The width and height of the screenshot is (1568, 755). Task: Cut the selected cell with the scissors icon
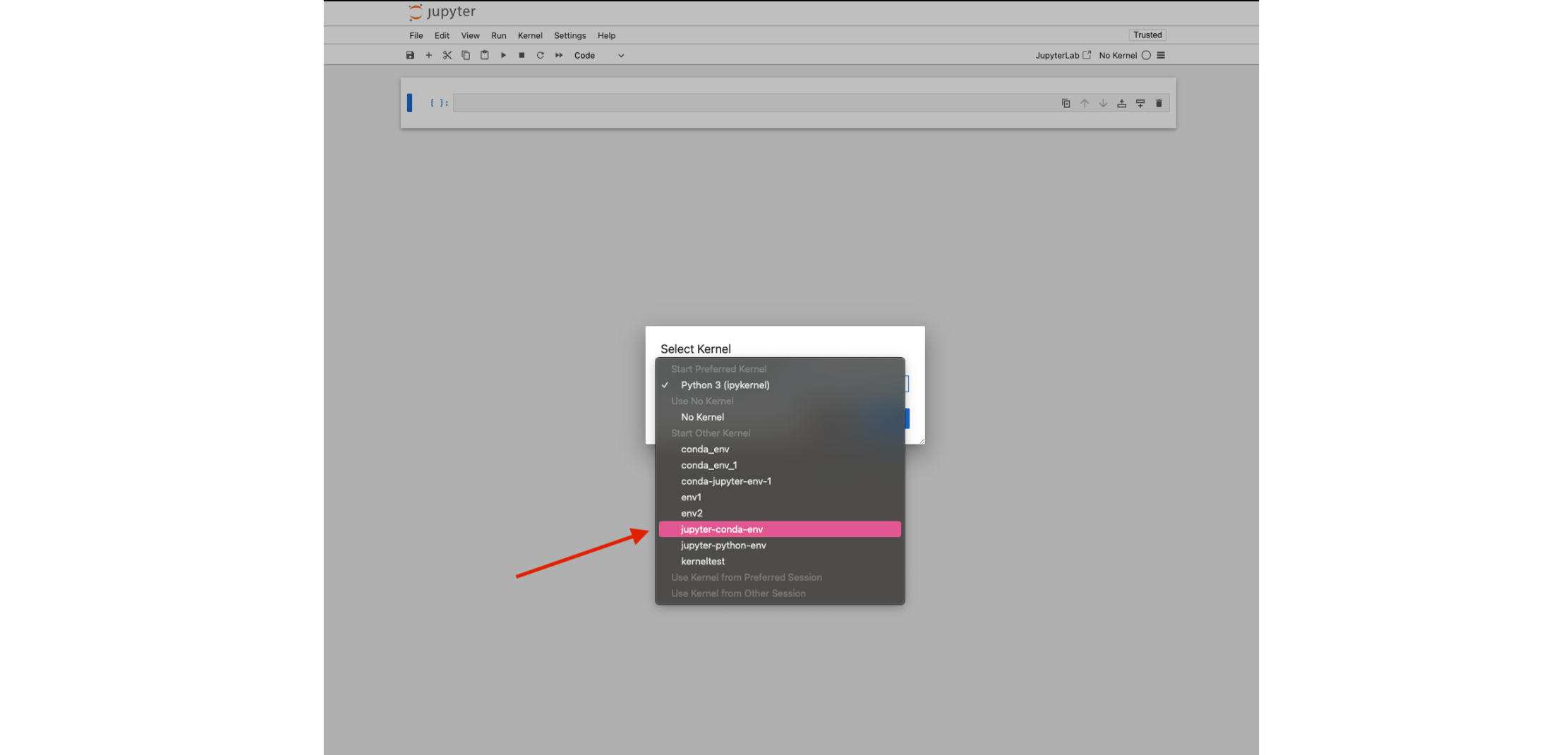coord(447,55)
